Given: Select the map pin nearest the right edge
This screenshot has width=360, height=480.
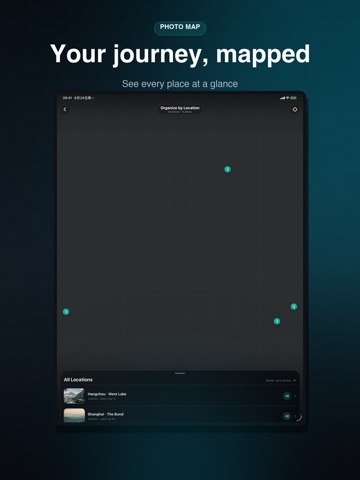Looking at the screenshot, I should tap(294, 306).
